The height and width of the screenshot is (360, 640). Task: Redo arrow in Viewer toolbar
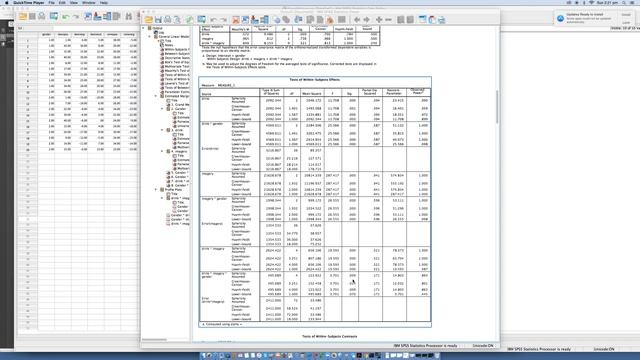click(223, 20)
